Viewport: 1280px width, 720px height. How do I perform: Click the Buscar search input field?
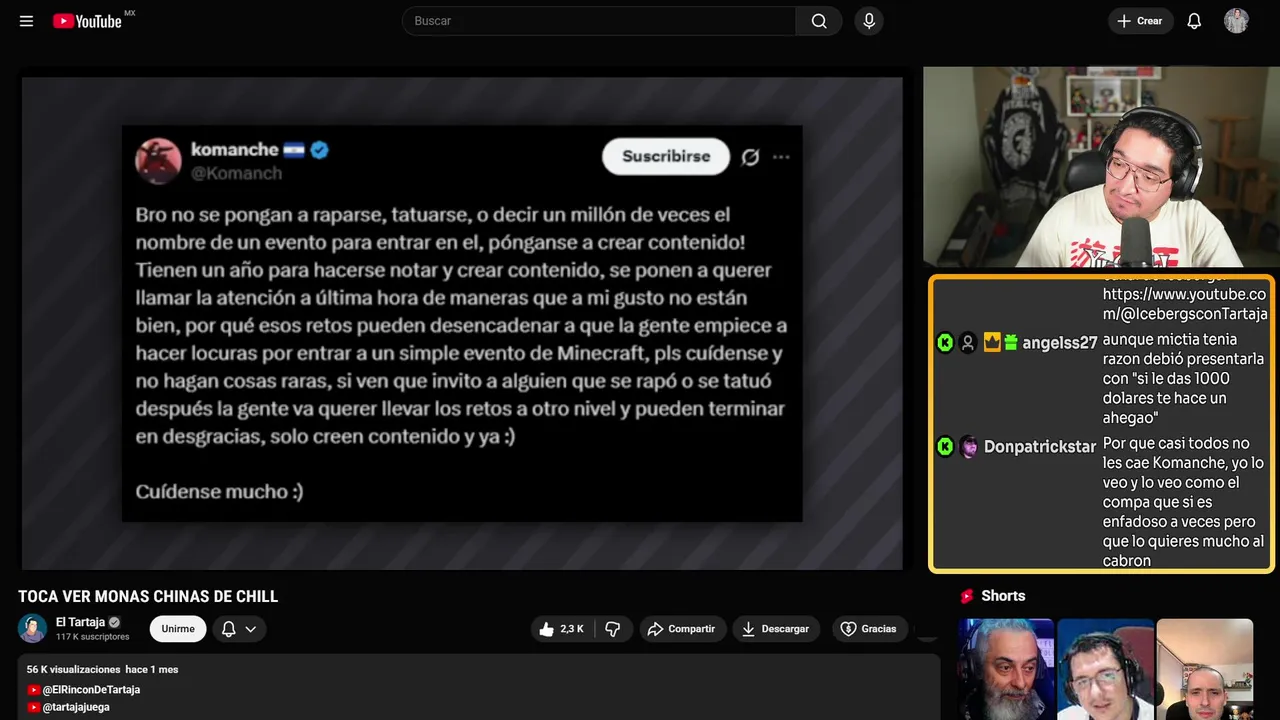click(x=599, y=21)
